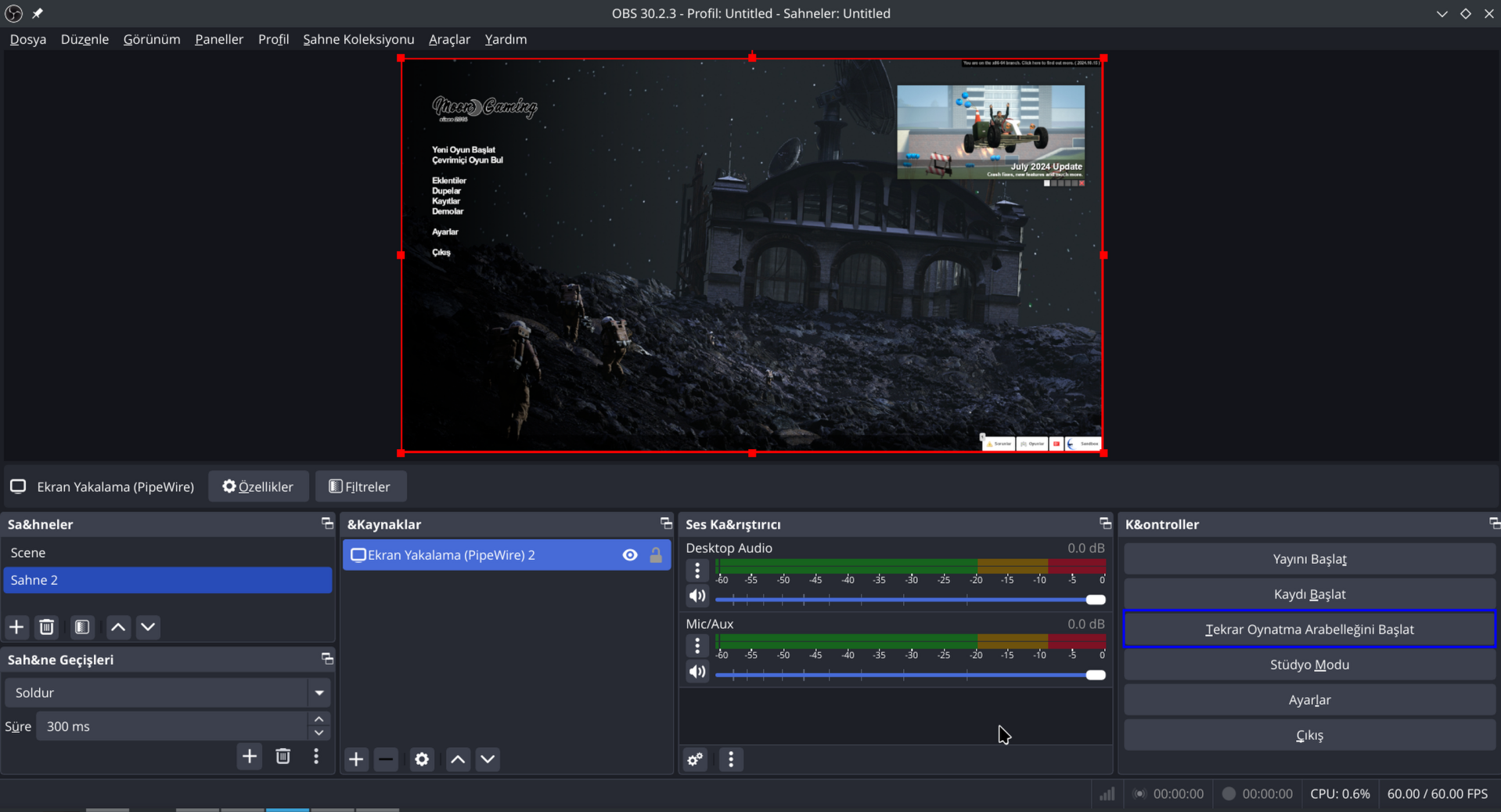Open Dosya menu
The height and width of the screenshot is (812, 1501).
pyautogui.click(x=28, y=39)
